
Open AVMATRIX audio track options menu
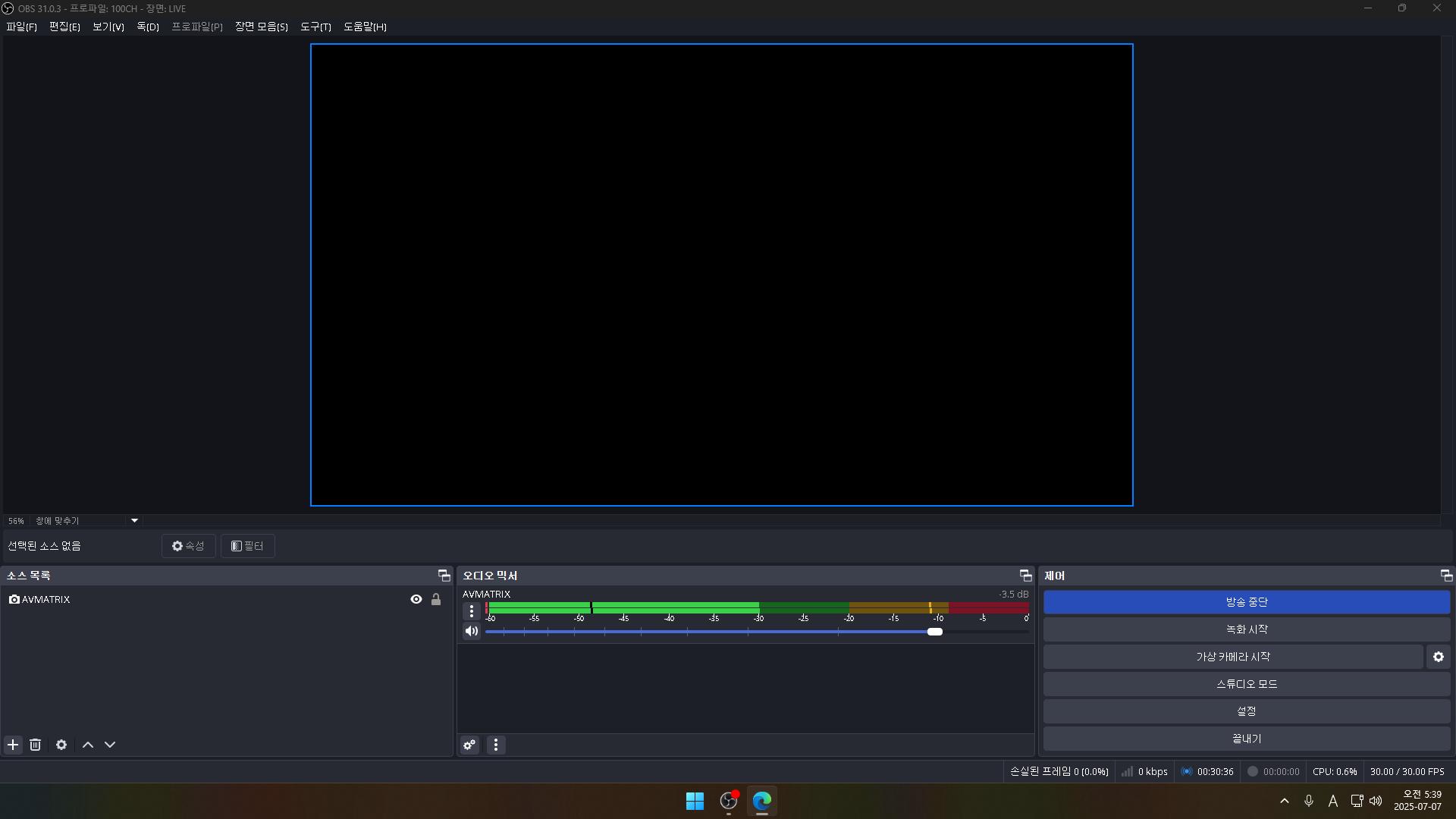point(472,611)
